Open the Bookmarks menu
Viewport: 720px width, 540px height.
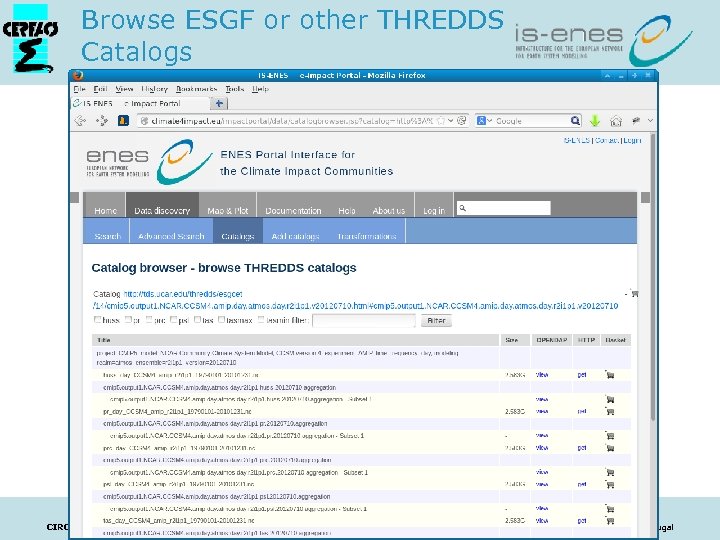(196, 89)
